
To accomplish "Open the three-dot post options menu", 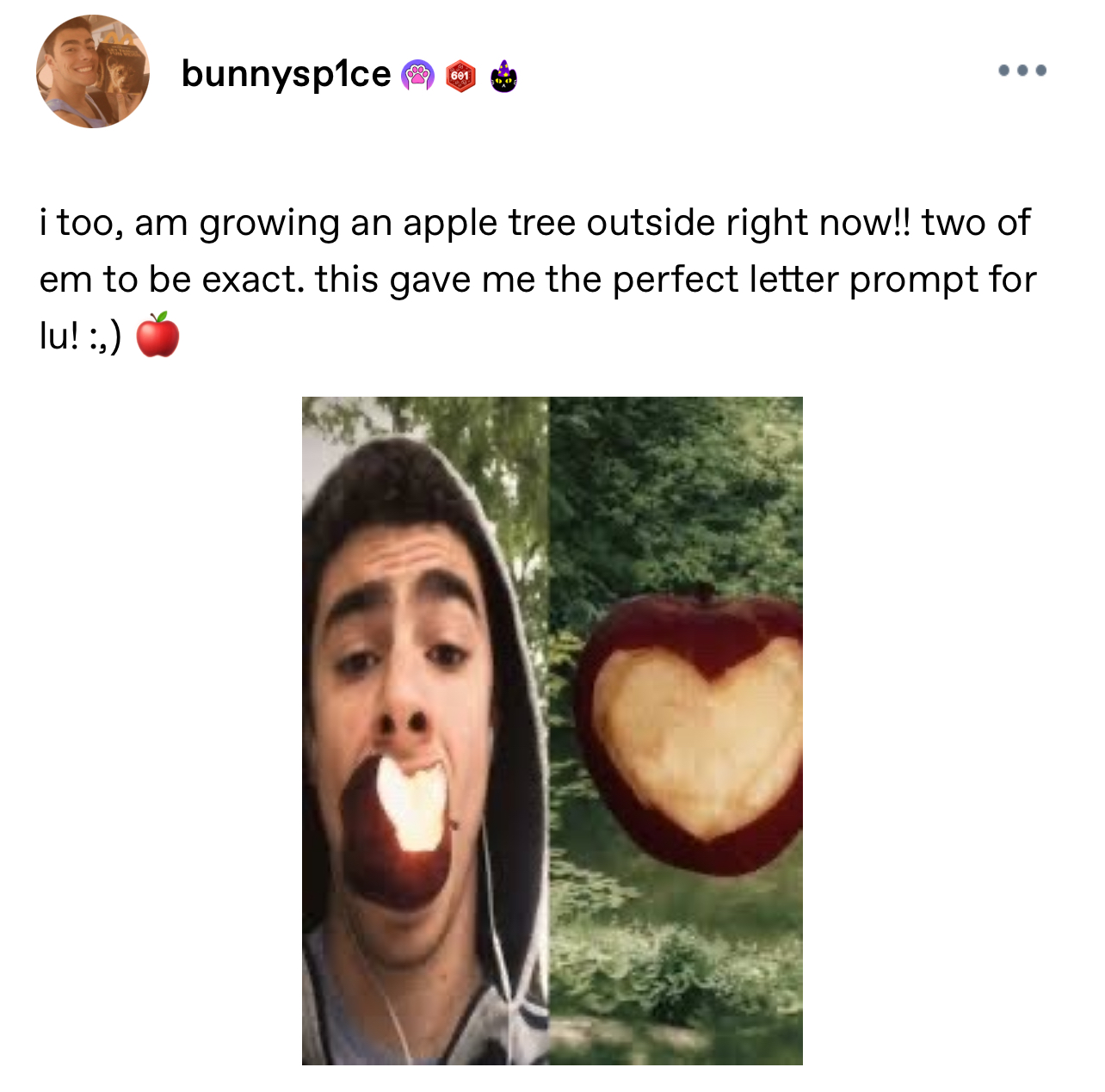I will pos(1022,71).
